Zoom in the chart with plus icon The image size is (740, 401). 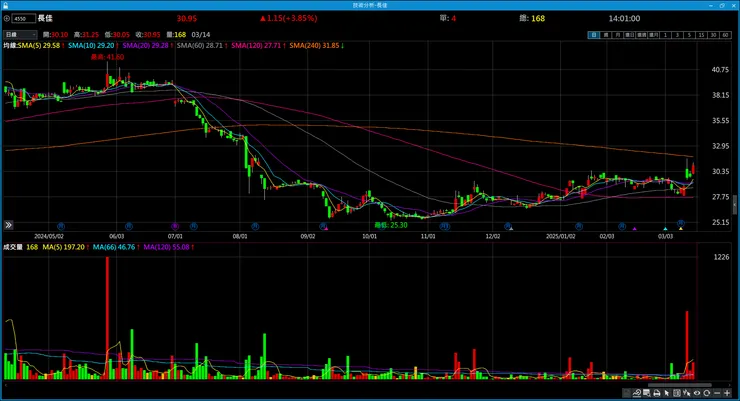coord(727,393)
